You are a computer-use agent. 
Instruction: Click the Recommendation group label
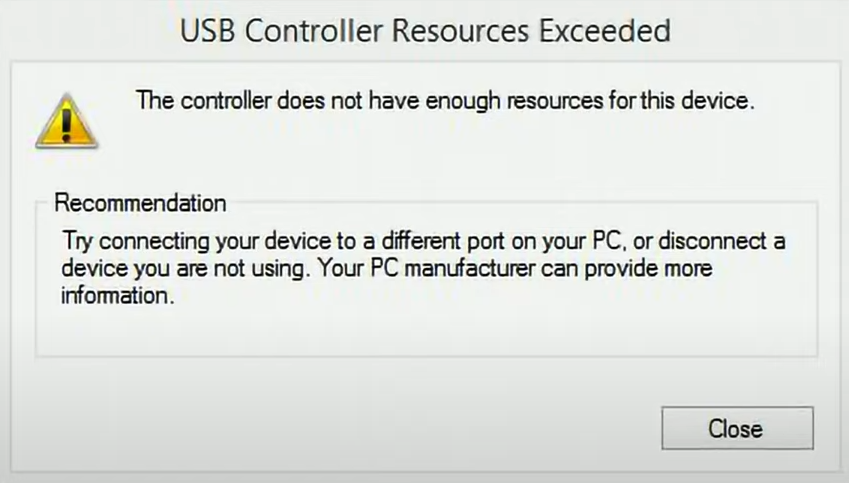140,203
